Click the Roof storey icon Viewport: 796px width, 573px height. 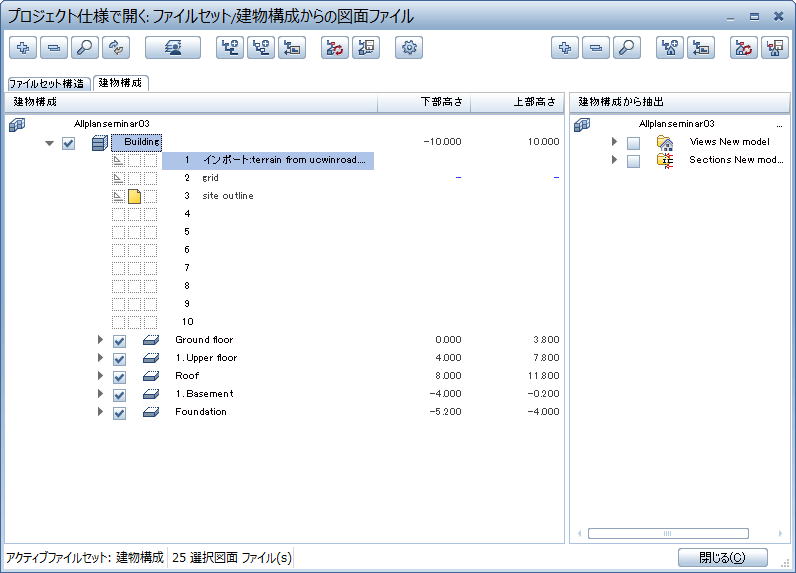[151, 376]
